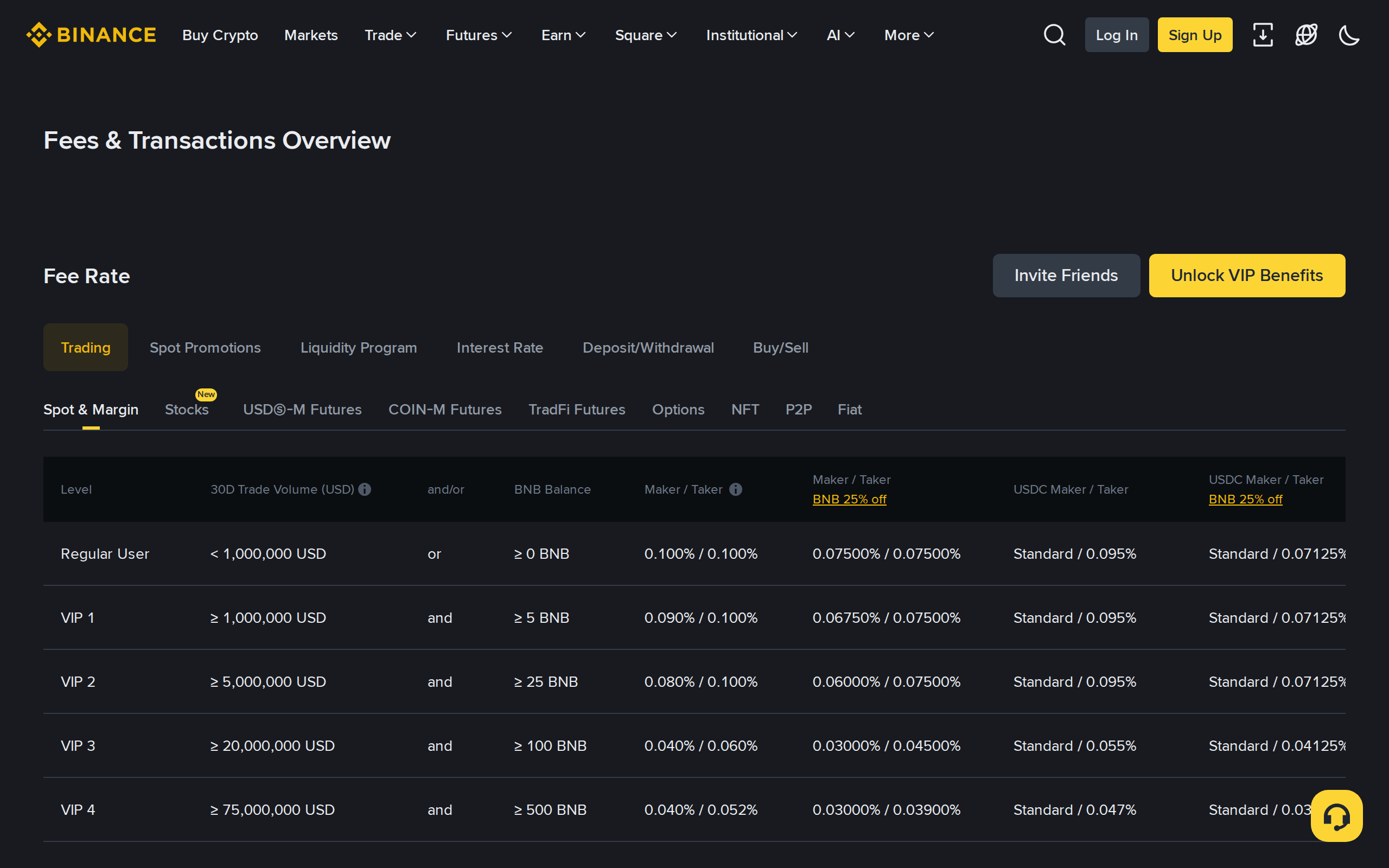Select the Spot & Margin sub-tab
Viewport: 1389px width, 868px height.
(91, 409)
